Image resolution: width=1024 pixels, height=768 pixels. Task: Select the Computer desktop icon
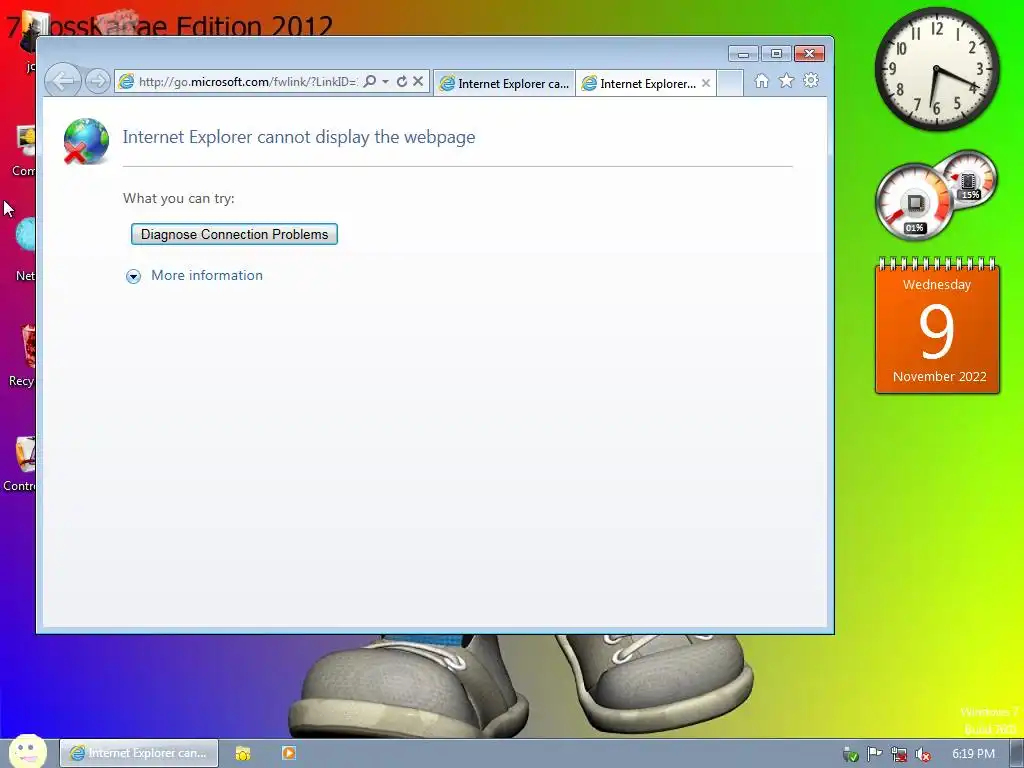(24, 150)
